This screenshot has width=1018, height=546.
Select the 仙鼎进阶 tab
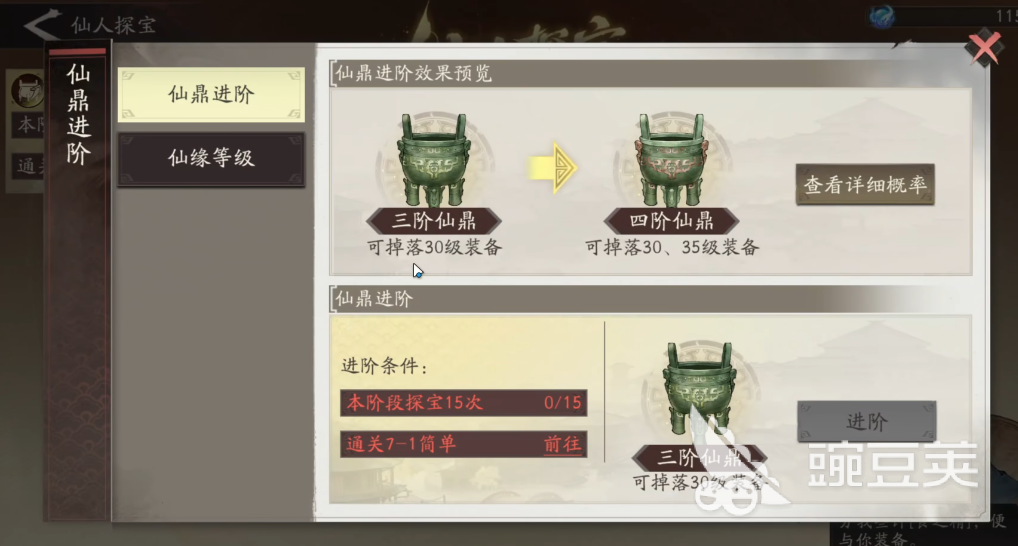click(x=211, y=95)
